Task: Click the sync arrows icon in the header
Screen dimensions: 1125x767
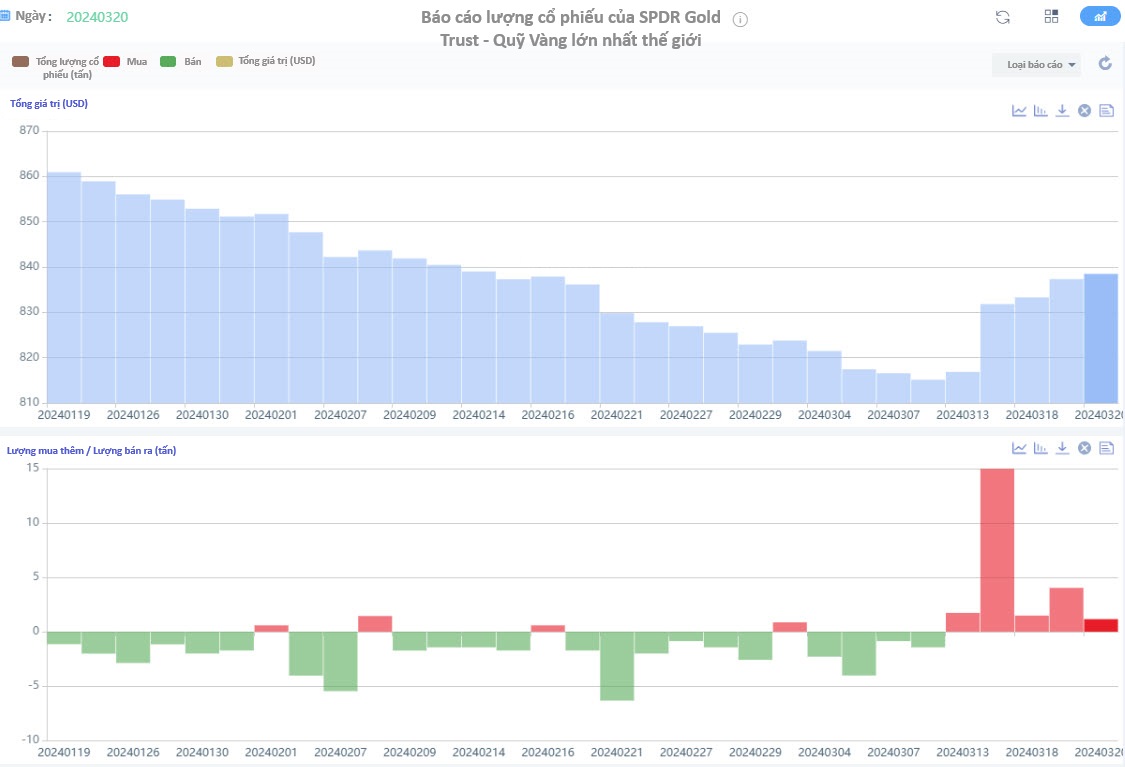Action: coord(1003,17)
